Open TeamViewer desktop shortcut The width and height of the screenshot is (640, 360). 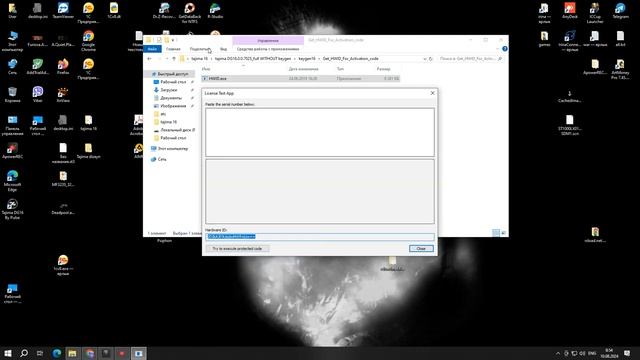click(x=63, y=11)
